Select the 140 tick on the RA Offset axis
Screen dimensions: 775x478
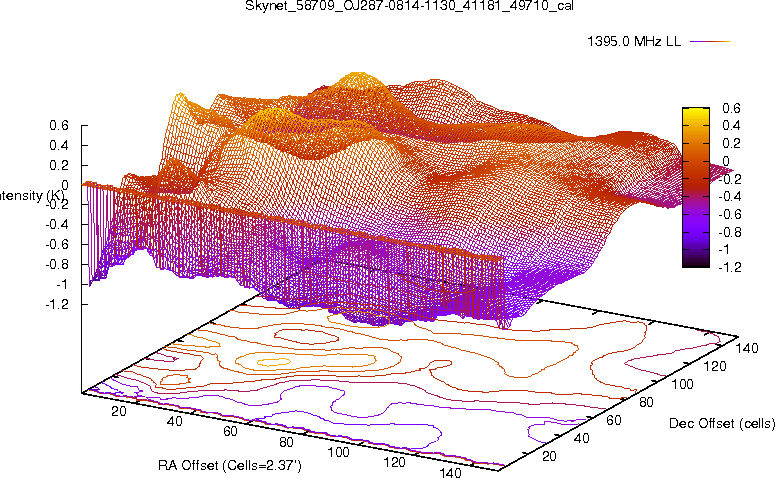click(x=450, y=472)
